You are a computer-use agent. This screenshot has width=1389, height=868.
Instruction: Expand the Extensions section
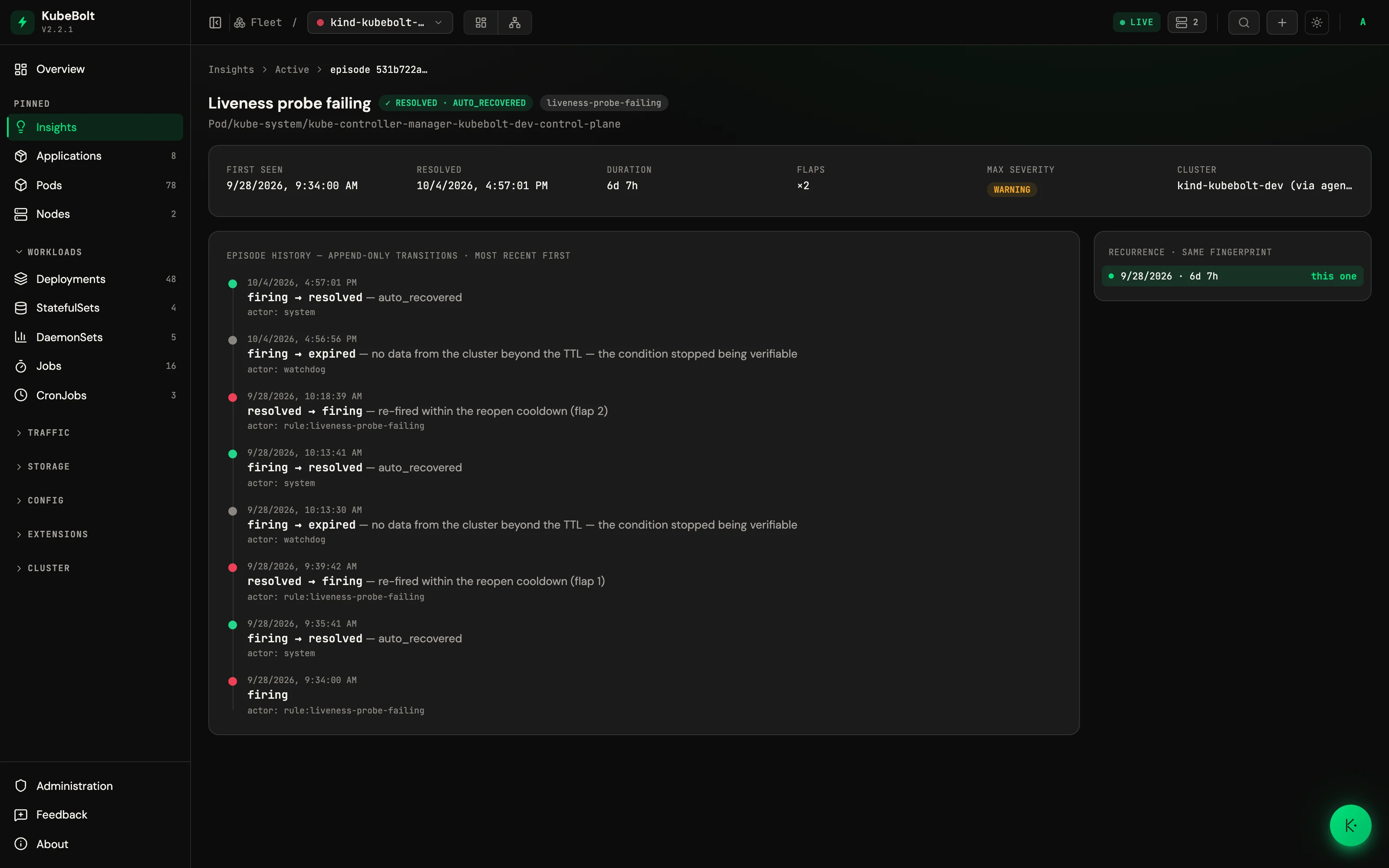(52, 534)
